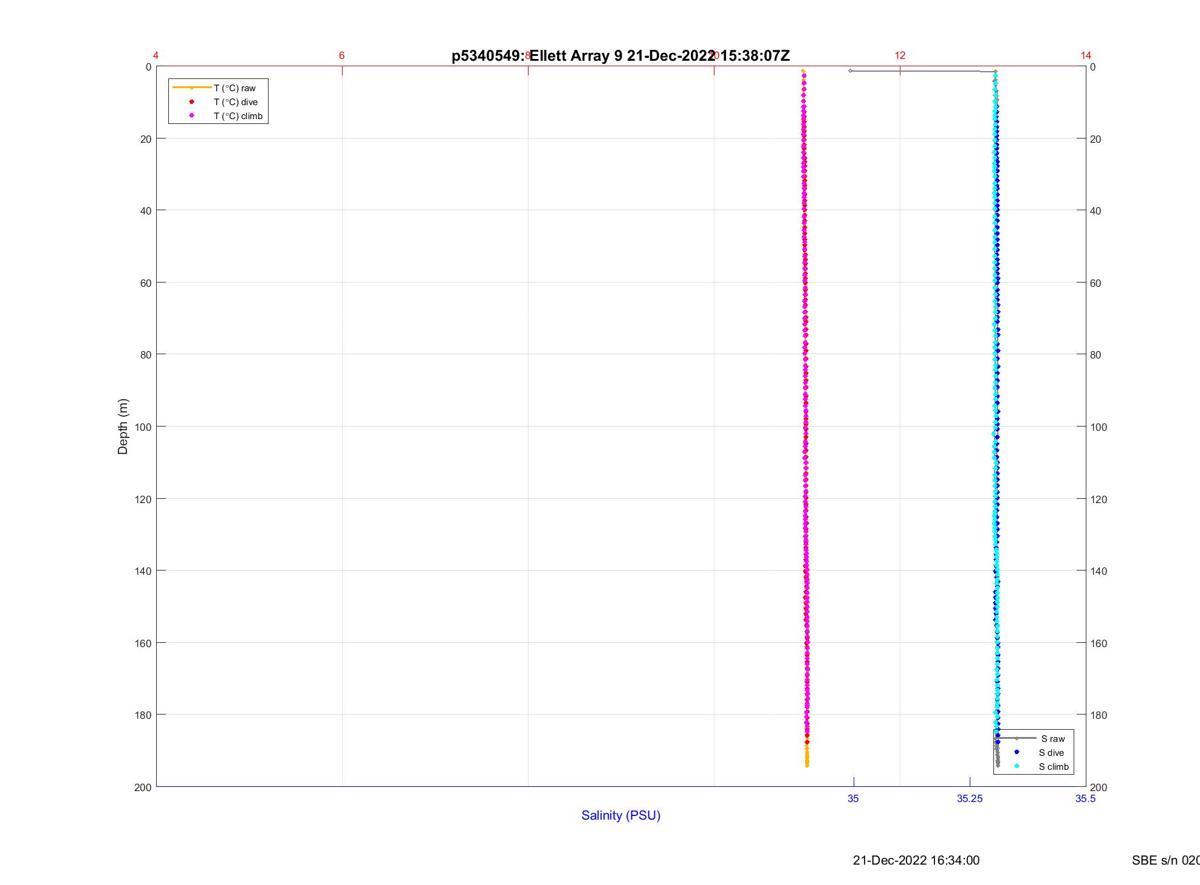Click the 60 tick label on left depth axis

click(146, 283)
